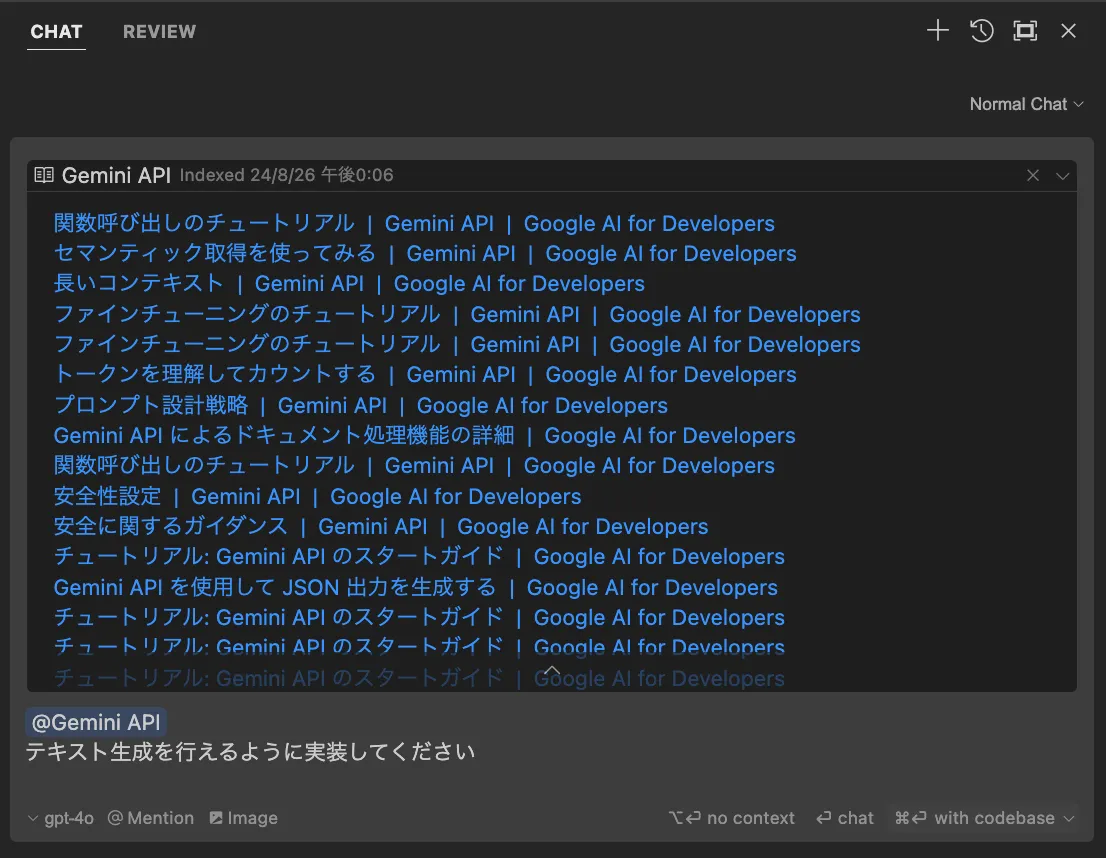This screenshot has height=858, width=1106.
Task: Send with no context option
Action: [x=731, y=818]
